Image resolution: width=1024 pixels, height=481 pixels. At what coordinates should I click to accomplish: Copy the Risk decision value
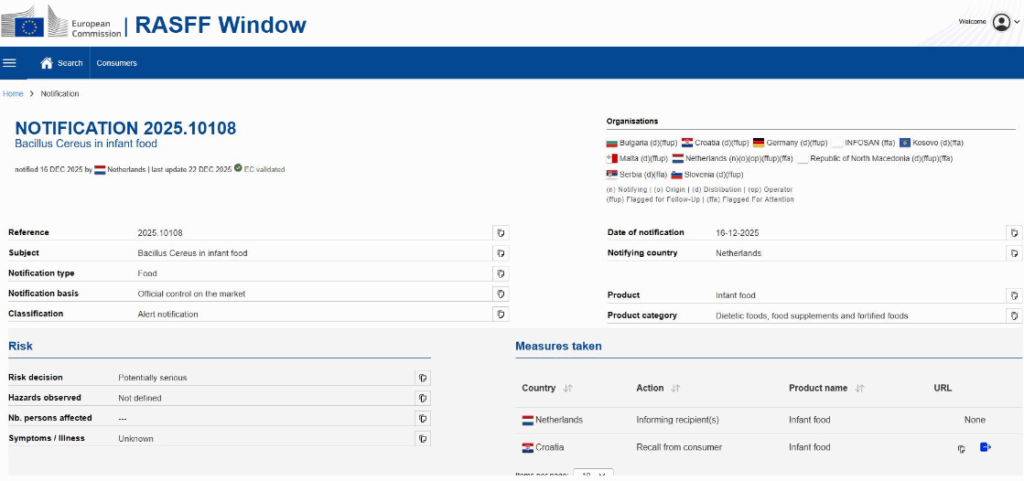coord(423,378)
